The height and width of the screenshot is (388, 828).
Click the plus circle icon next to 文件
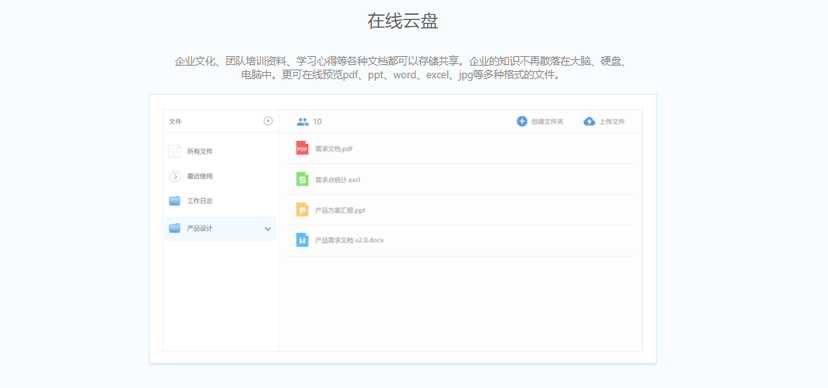click(x=268, y=121)
